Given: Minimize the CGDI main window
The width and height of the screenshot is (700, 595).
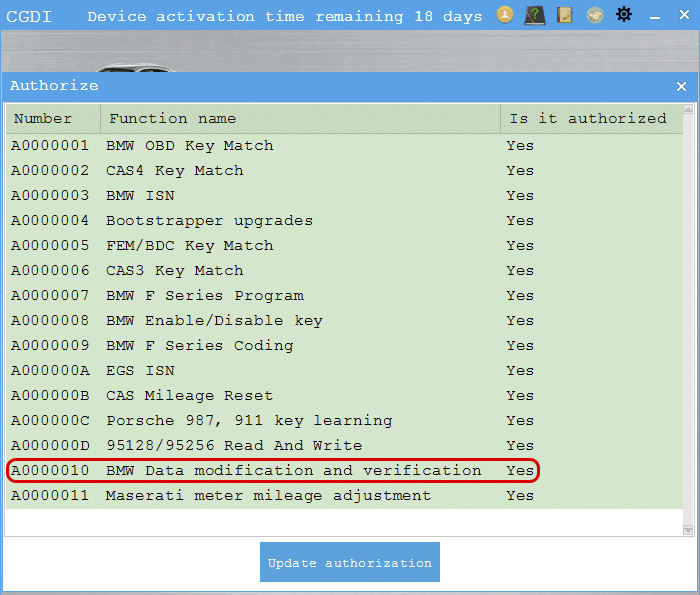Looking at the screenshot, I should pyautogui.click(x=655, y=17).
